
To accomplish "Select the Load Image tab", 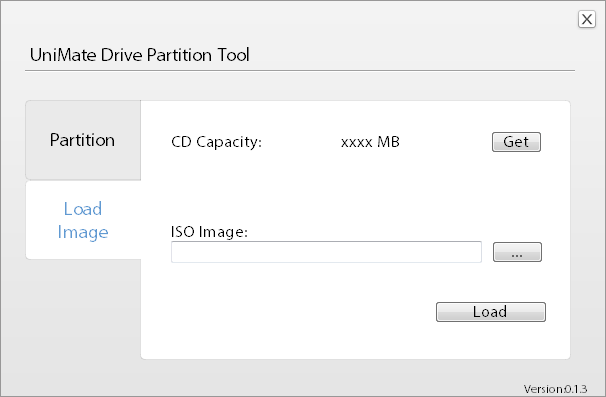I will click(x=83, y=220).
